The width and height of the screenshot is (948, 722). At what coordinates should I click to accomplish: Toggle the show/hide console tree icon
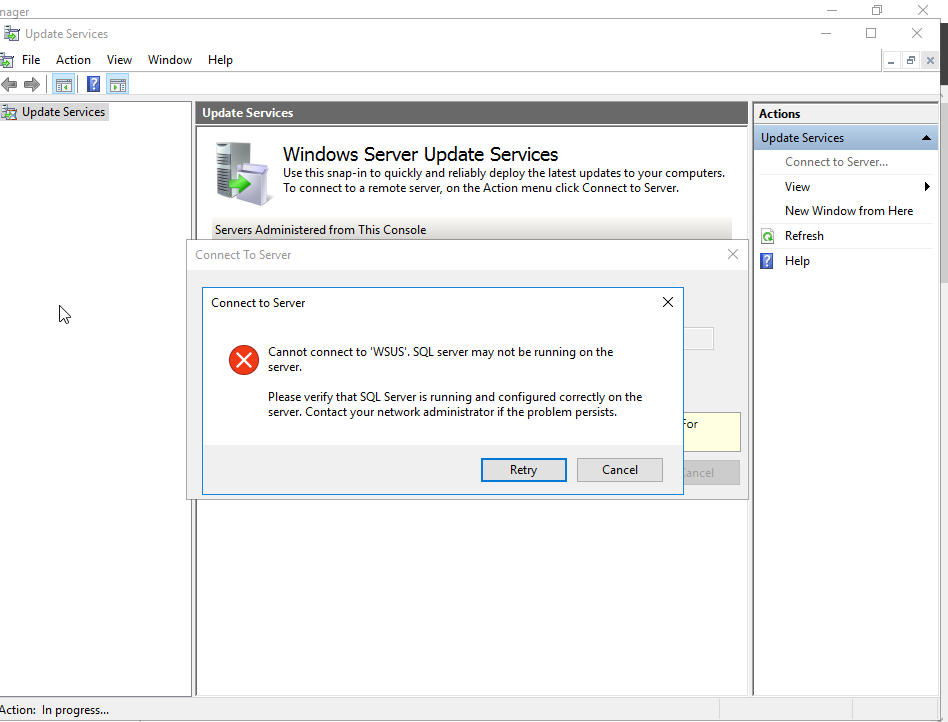click(63, 85)
